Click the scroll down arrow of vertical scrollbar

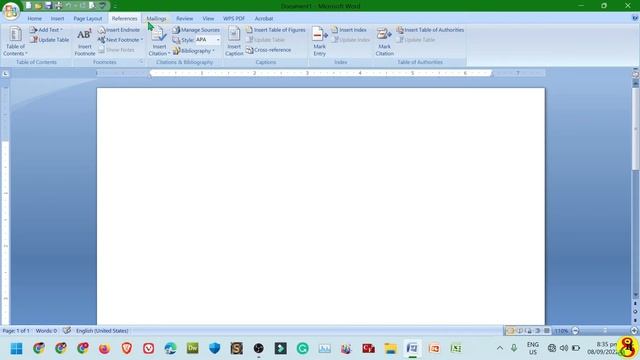point(636,295)
